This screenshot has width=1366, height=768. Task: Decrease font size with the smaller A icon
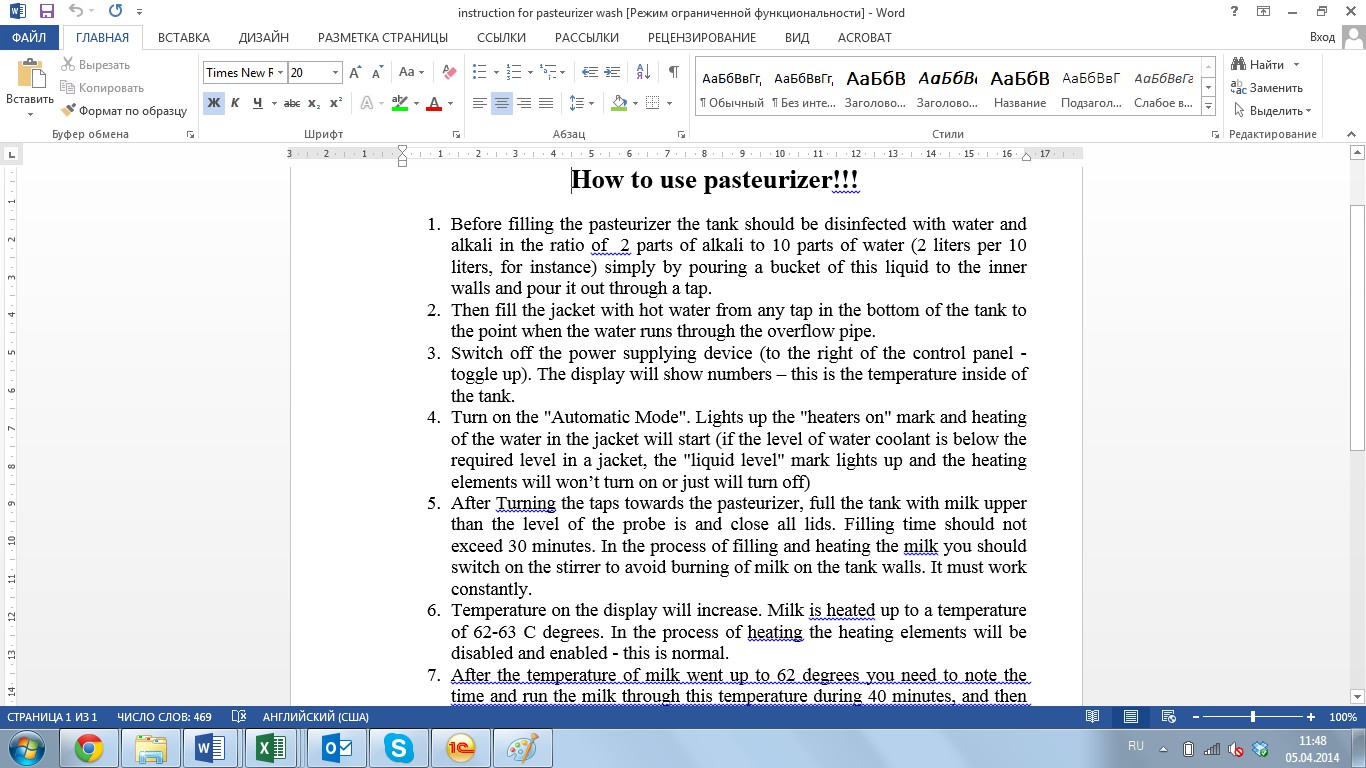click(x=378, y=73)
